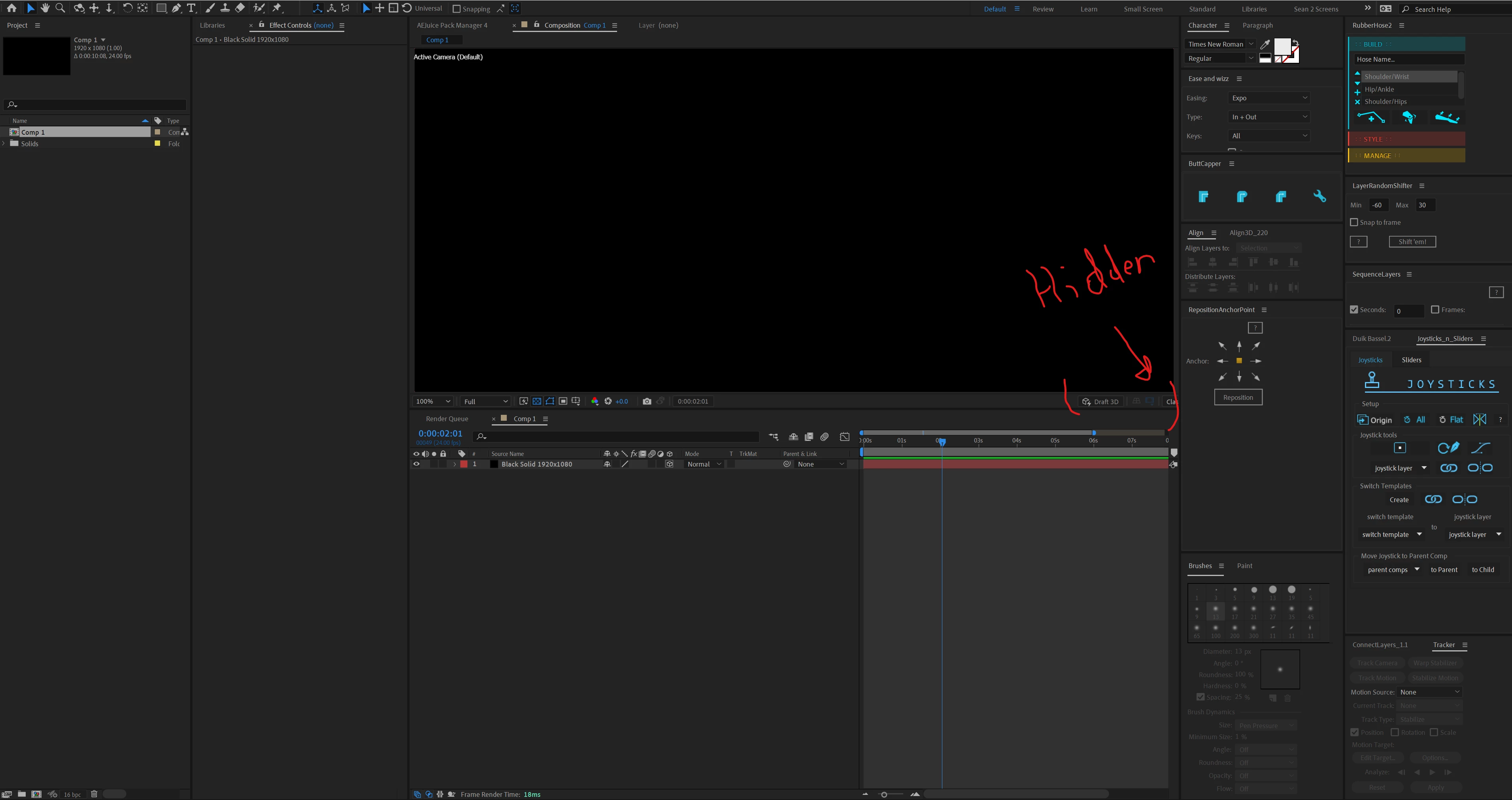Check Snap to frame in LayerRandomShifter
Viewport: 1512px width, 800px height.
[x=1354, y=222]
